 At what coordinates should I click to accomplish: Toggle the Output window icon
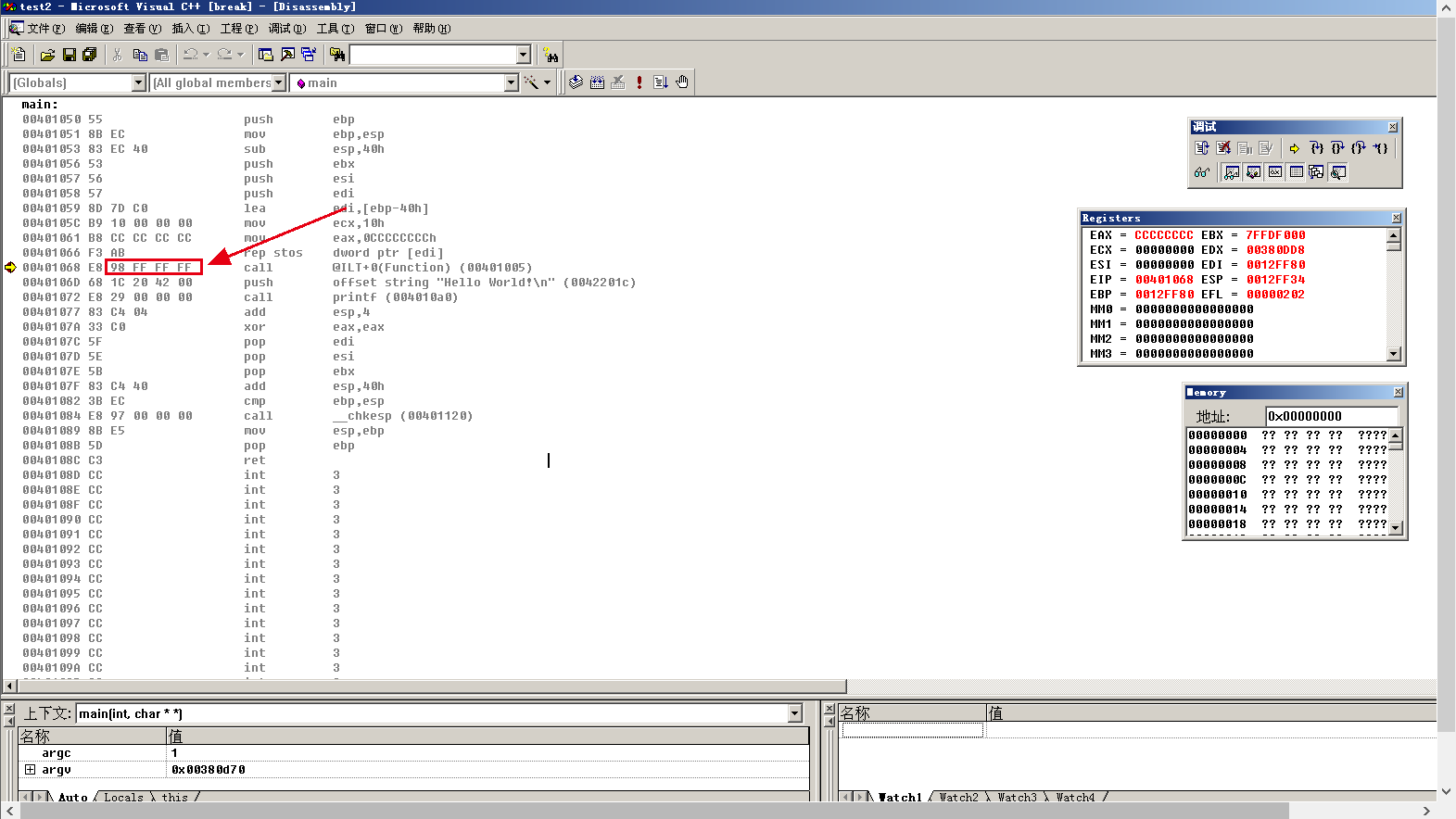(287, 55)
